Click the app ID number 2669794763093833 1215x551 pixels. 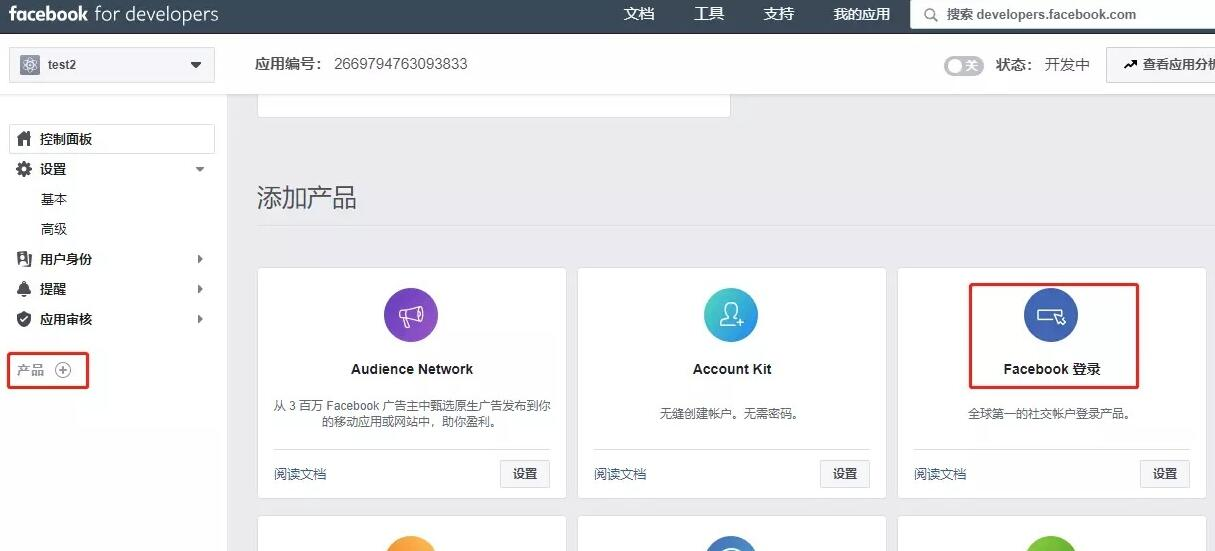[x=401, y=64]
